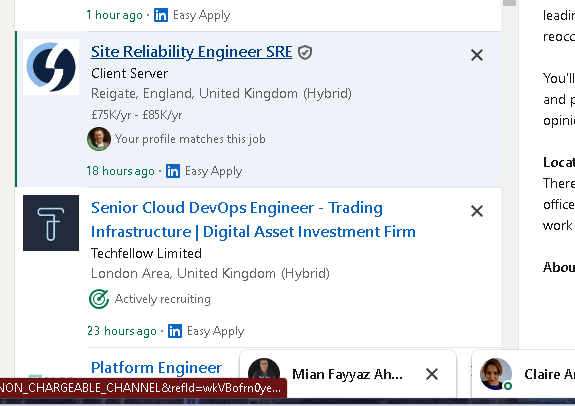The image size is (575, 406).
Task: Click Easy Apply under the SRE job
Action: (213, 171)
